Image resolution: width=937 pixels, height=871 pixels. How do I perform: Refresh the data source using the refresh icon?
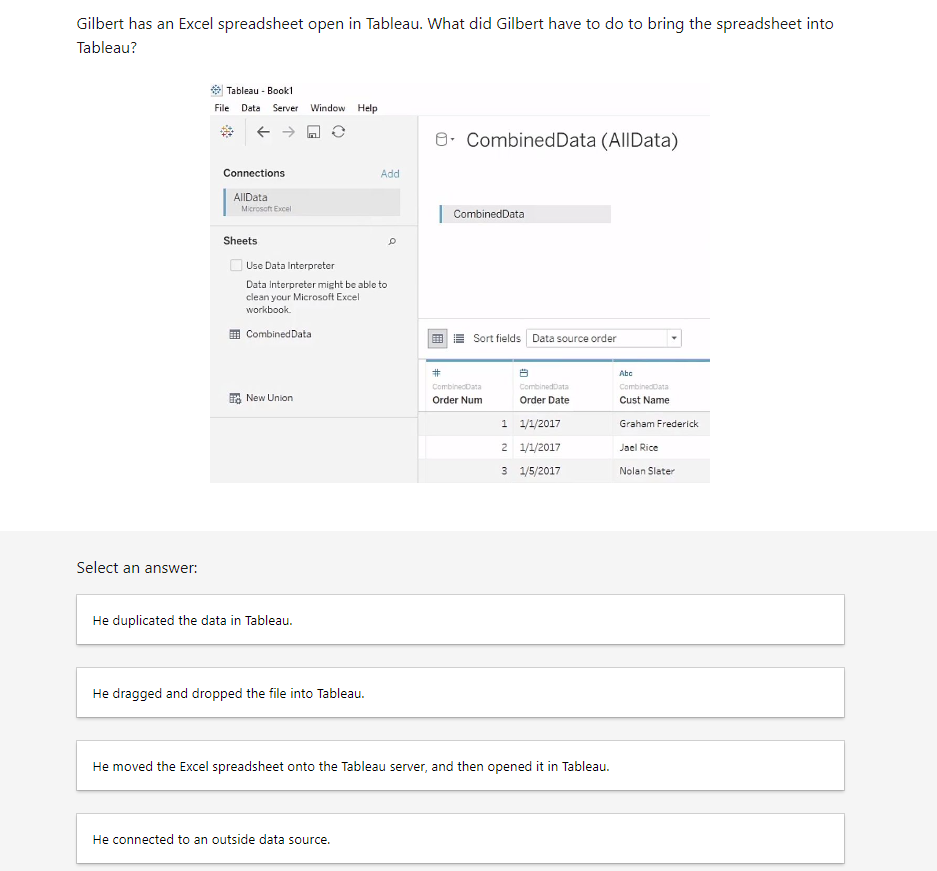point(338,131)
